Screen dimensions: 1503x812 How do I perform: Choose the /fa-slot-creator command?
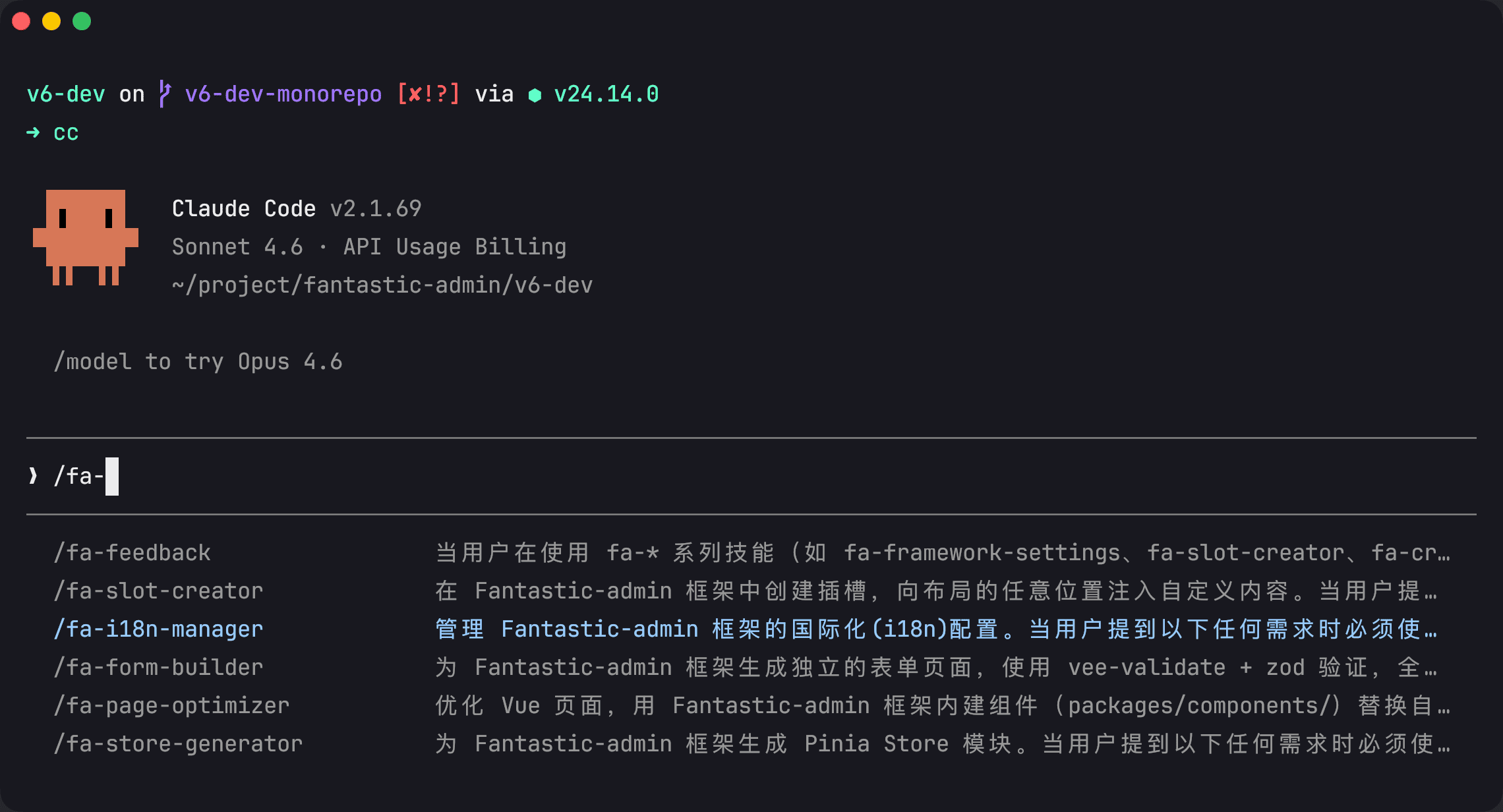tap(158, 591)
